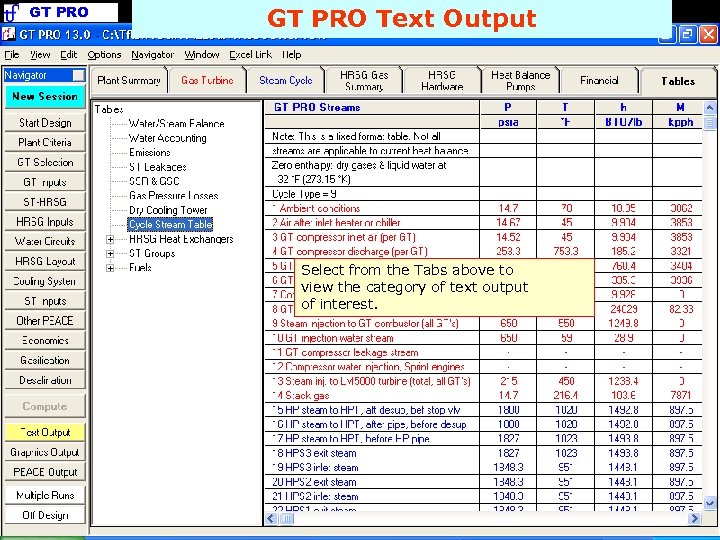Open GT Selection in the navigator
The height and width of the screenshot is (540, 720).
(x=45, y=163)
